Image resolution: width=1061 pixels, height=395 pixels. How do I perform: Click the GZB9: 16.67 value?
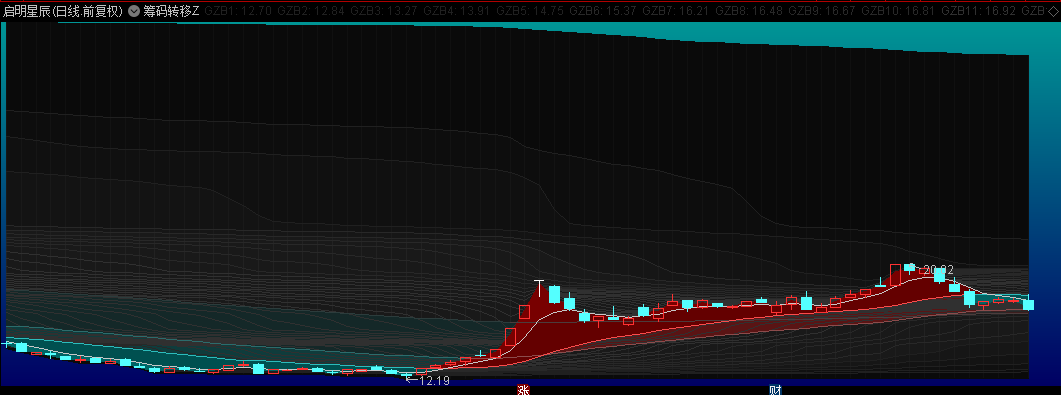coord(823,11)
